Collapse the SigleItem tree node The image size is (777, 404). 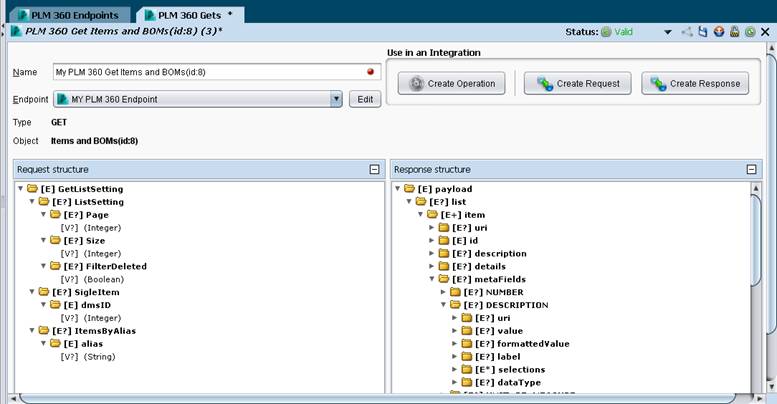click(32, 291)
